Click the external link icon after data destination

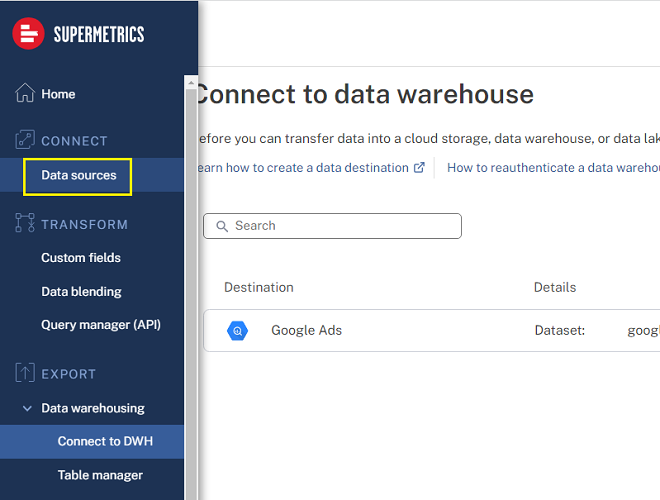tap(419, 168)
